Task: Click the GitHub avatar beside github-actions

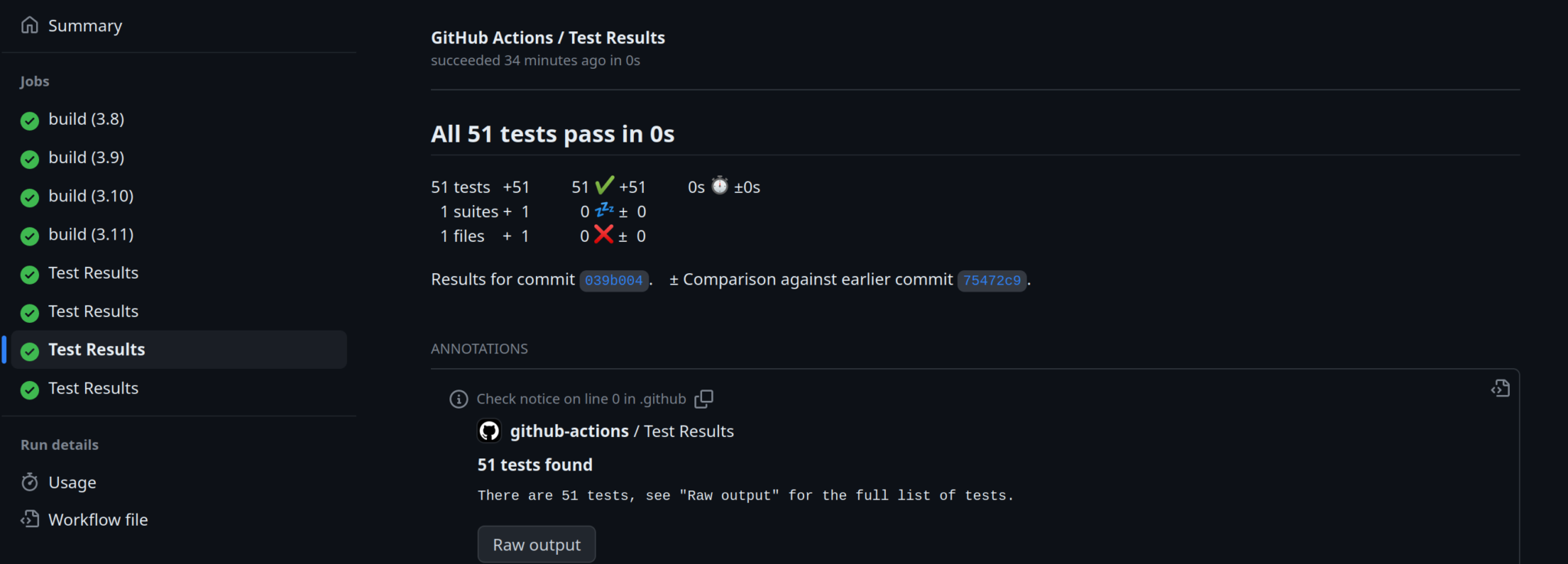Action: point(489,431)
